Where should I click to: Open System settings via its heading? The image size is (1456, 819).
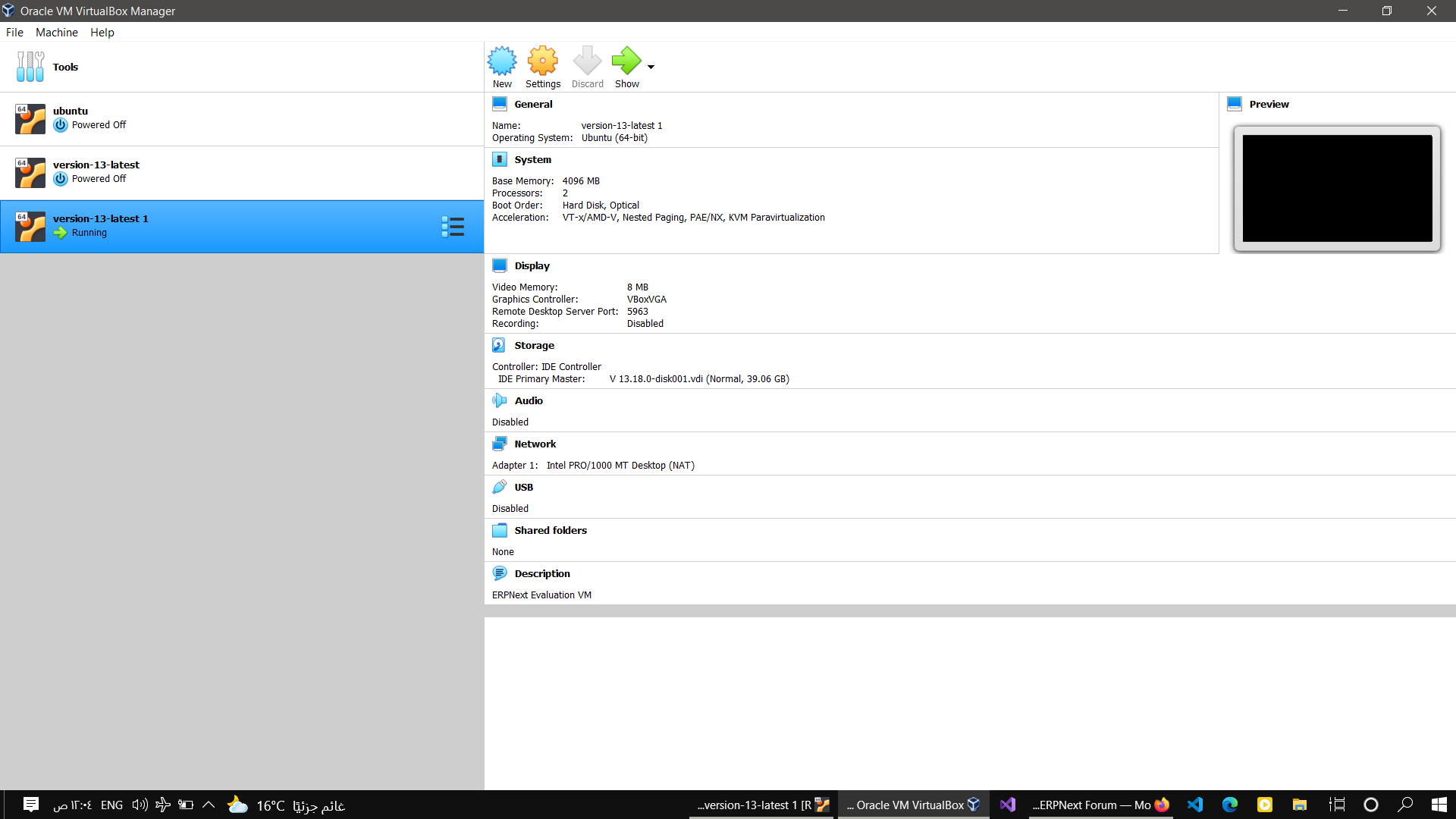pyautogui.click(x=533, y=159)
